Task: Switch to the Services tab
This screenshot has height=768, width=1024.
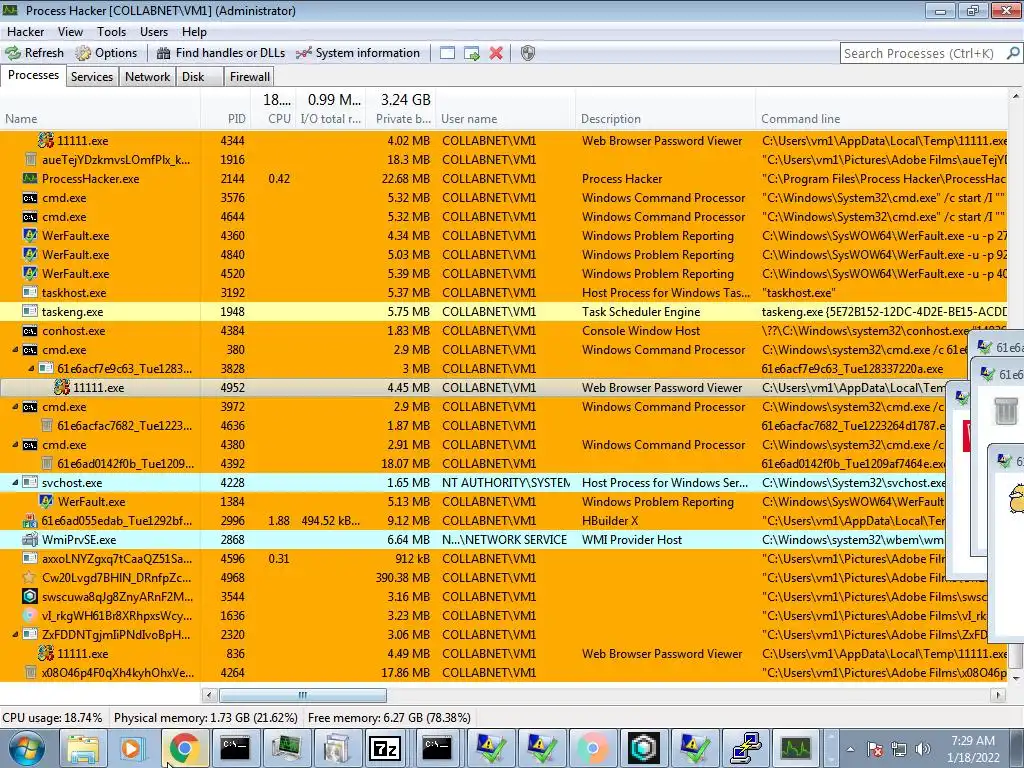Action: point(91,76)
